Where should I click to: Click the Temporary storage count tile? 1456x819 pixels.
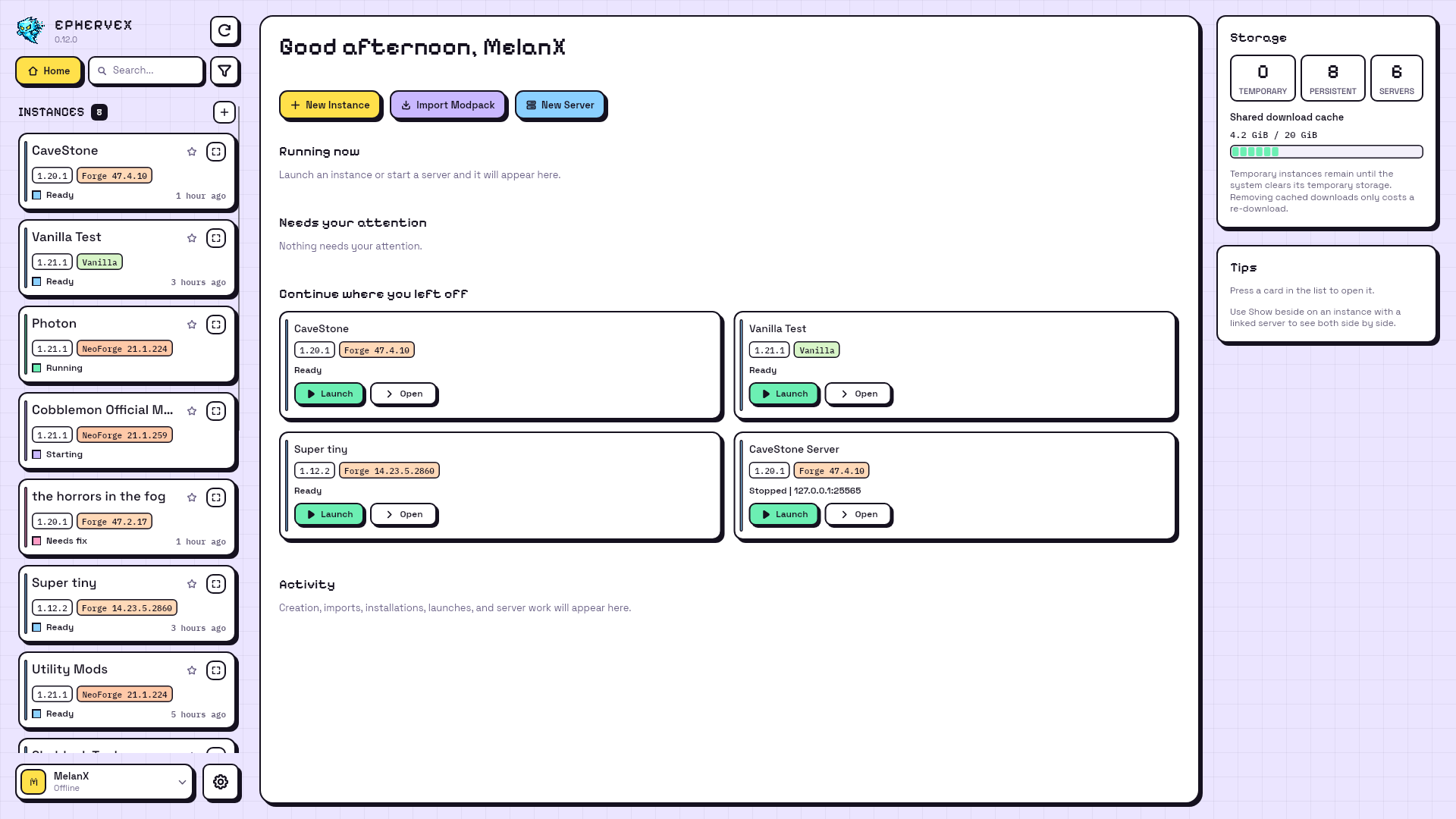tap(1263, 78)
